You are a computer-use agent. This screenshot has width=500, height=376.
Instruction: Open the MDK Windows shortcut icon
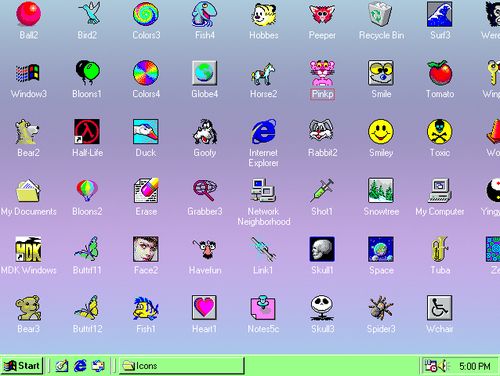pyautogui.click(x=29, y=249)
